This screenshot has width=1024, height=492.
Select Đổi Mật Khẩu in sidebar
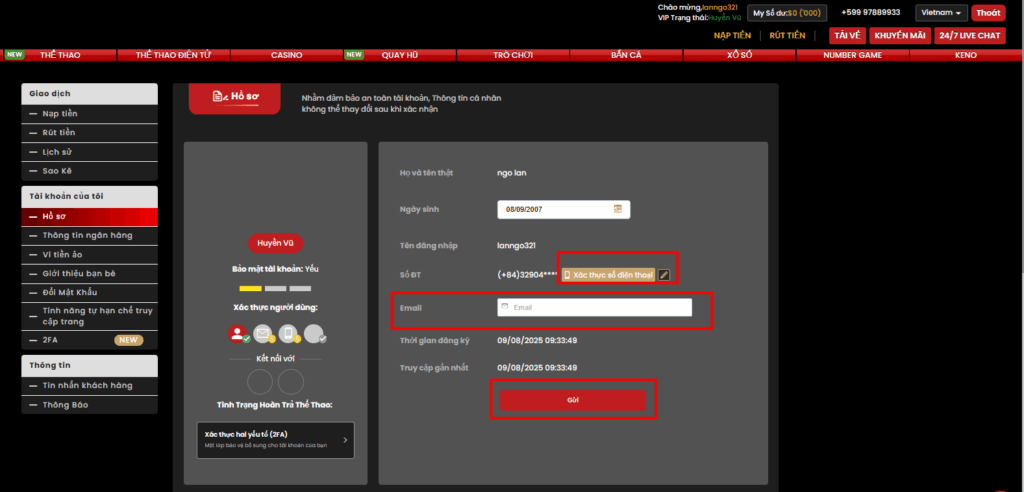click(89, 292)
